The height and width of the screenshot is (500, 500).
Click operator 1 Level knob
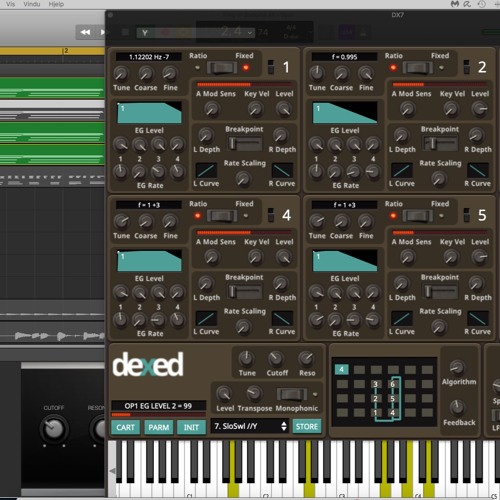(284, 109)
